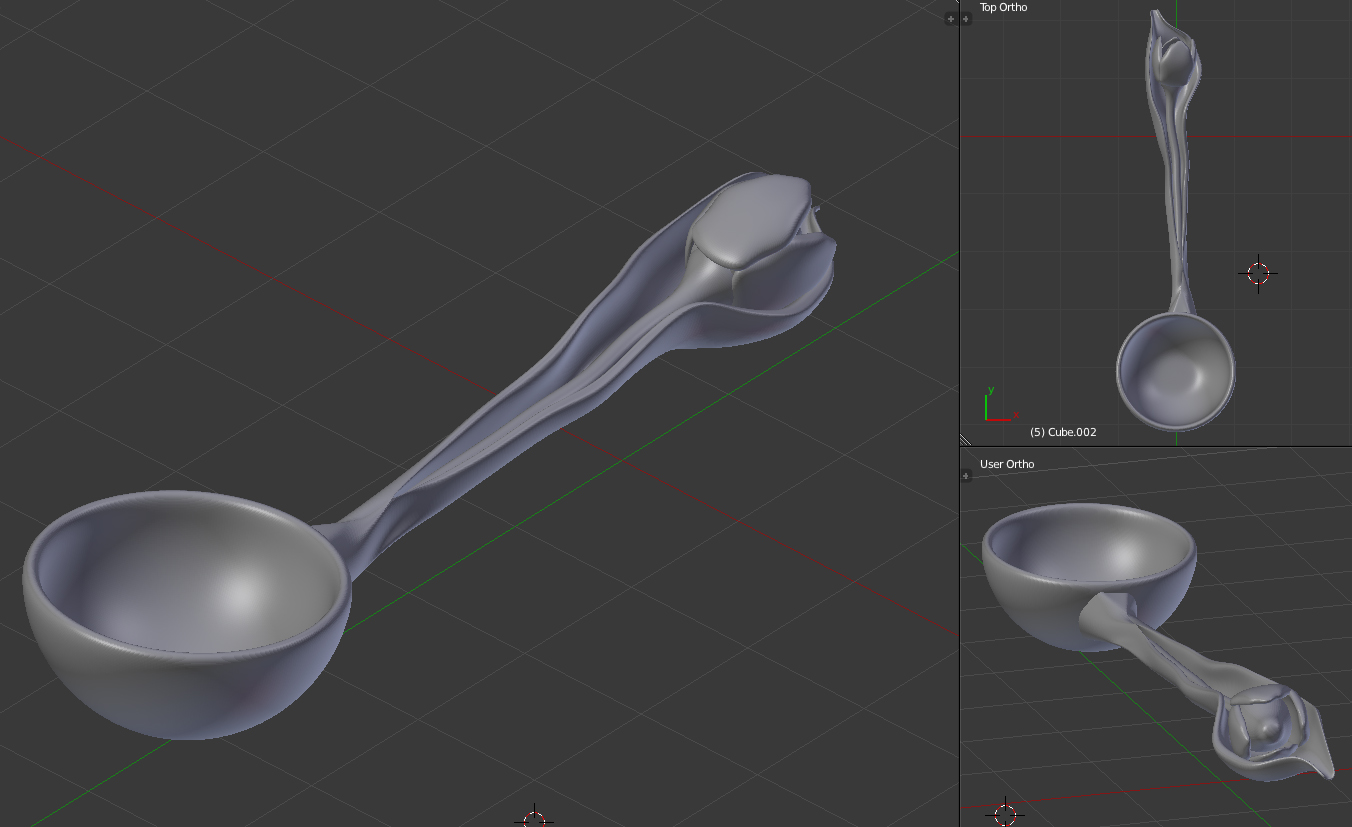This screenshot has width=1352, height=827.
Task: Click the XY axis indicator in Top Ortho view
Action: [x=1001, y=405]
